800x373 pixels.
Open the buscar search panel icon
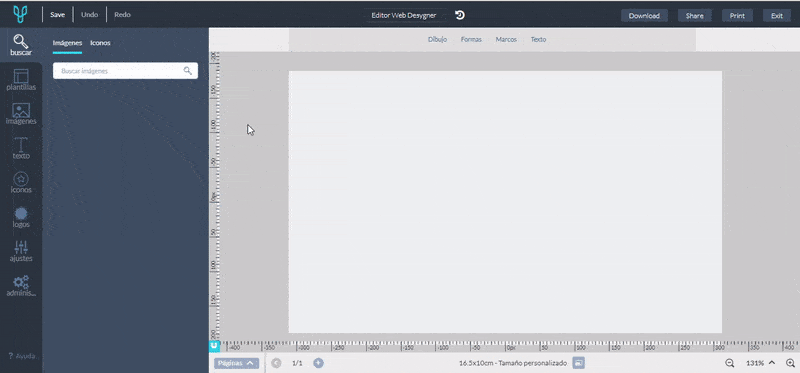click(x=20, y=45)
